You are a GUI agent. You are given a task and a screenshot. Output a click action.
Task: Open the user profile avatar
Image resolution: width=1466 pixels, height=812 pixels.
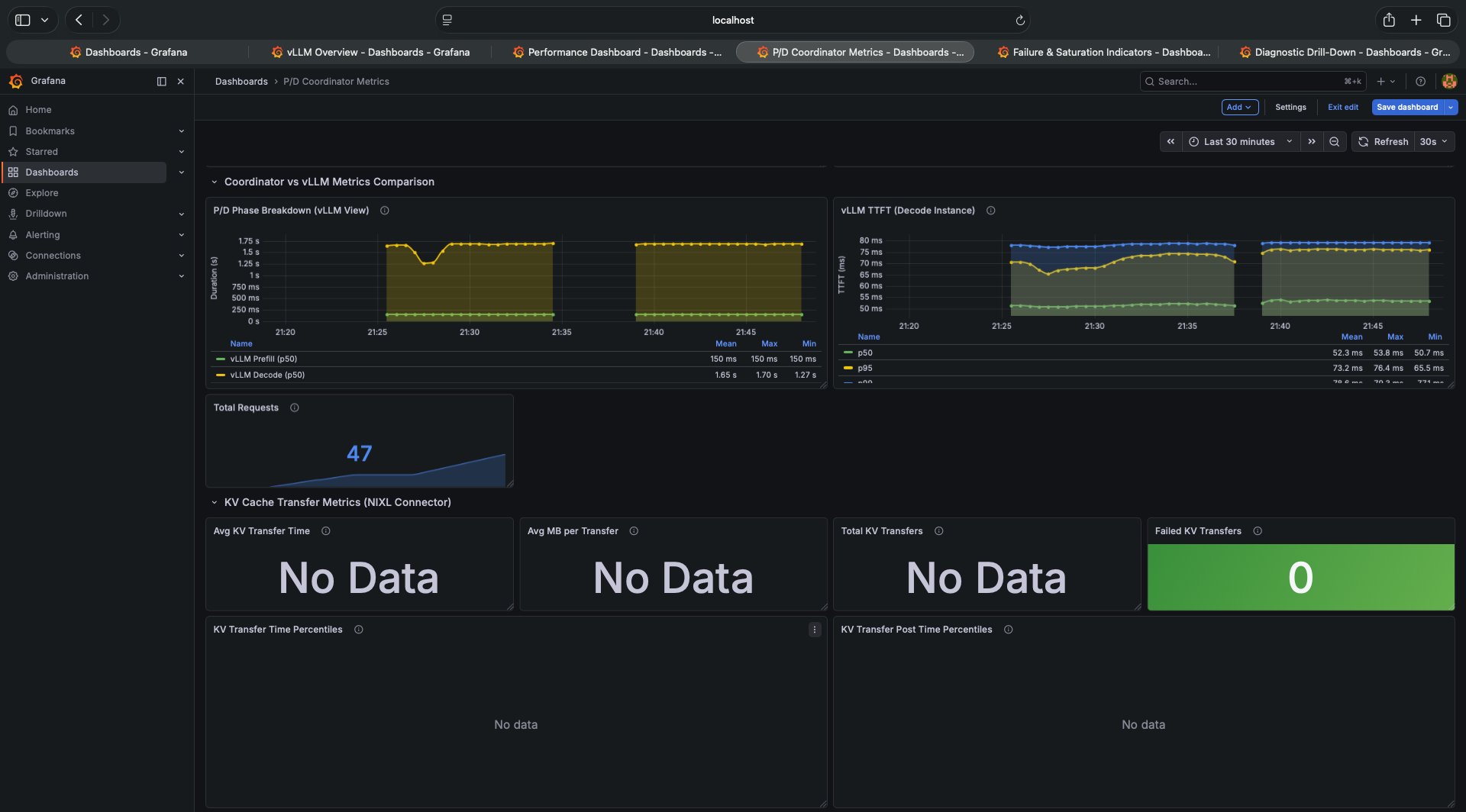[1449, 81]
